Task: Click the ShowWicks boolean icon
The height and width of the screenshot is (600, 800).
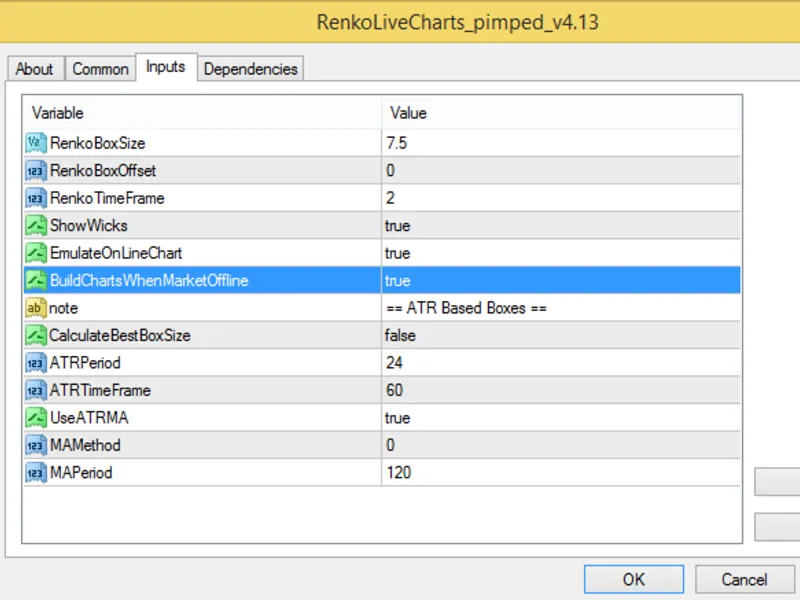Action: (x=36, y=226)
